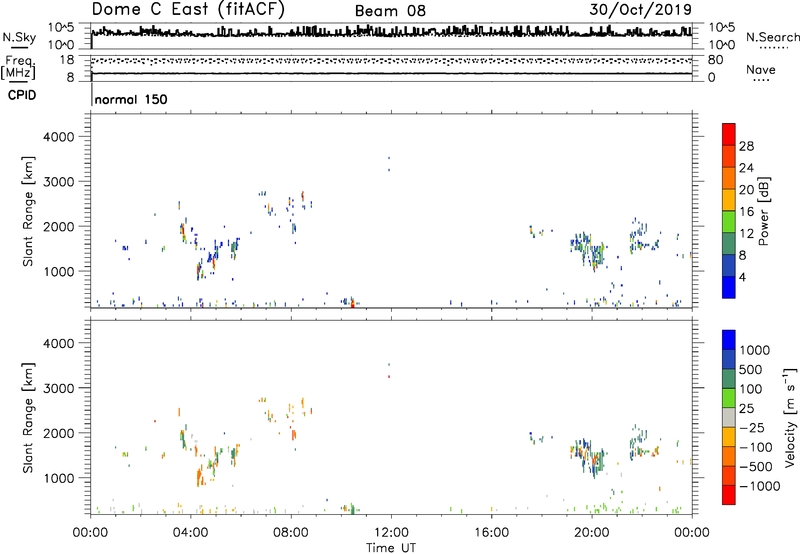The image size is (800, 554).
Task: Select the "−1000" tick on the Velocity colorbar
Action: click(759, 486)
